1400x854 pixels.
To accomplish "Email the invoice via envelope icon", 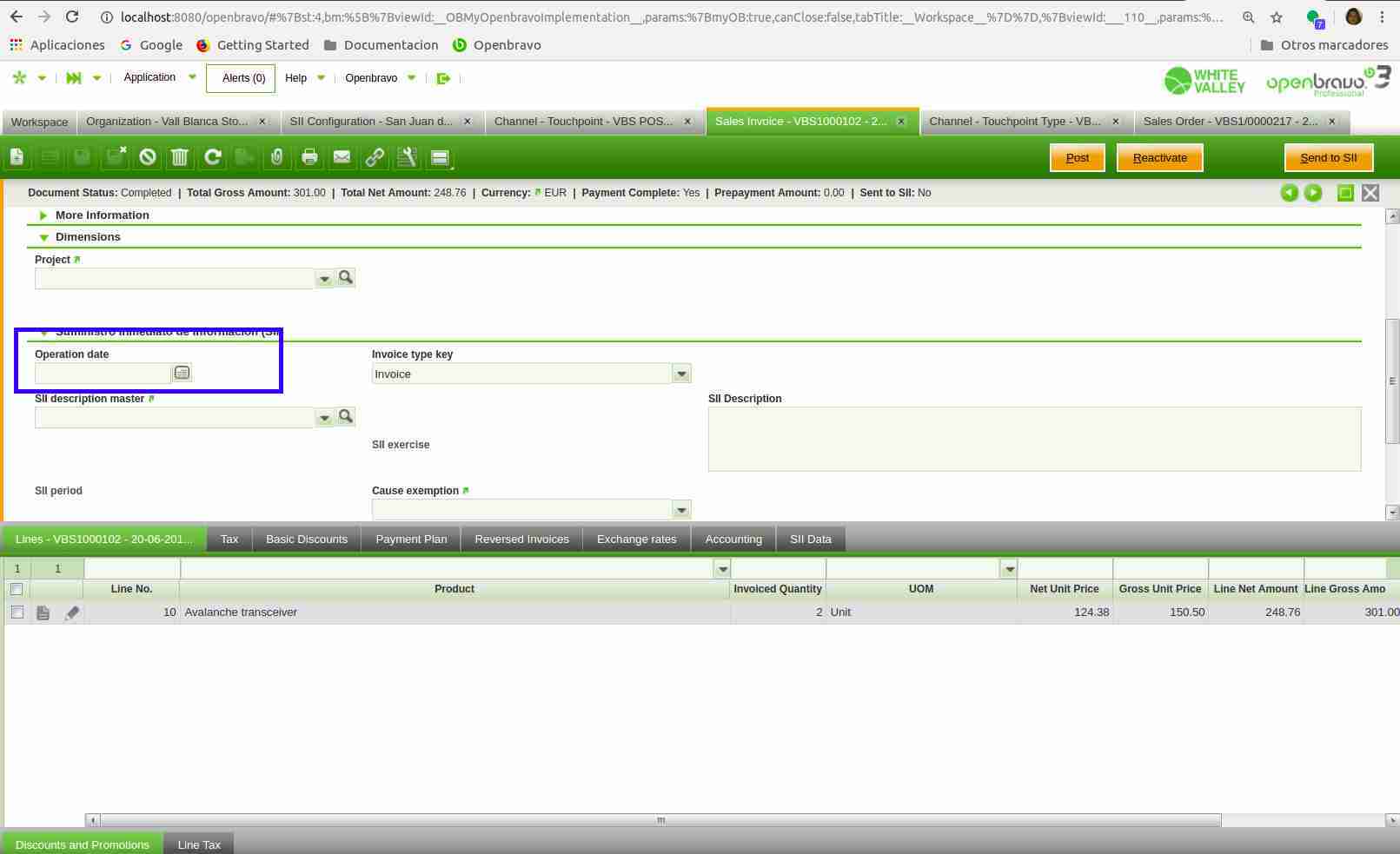I will (x=342, y=157).
